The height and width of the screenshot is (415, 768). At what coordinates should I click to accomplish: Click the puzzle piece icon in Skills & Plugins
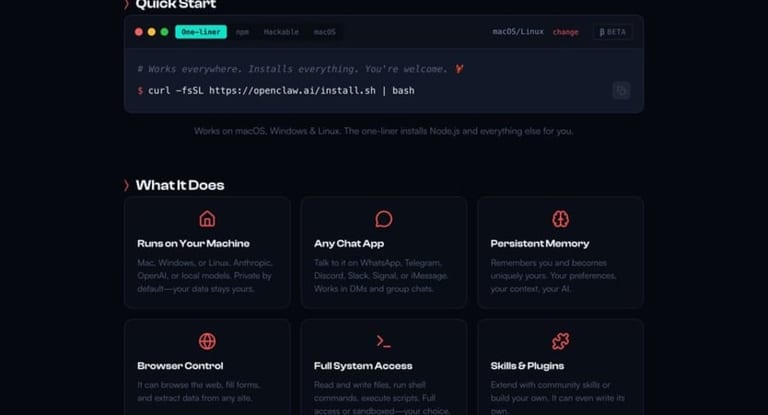click(560, 341)
